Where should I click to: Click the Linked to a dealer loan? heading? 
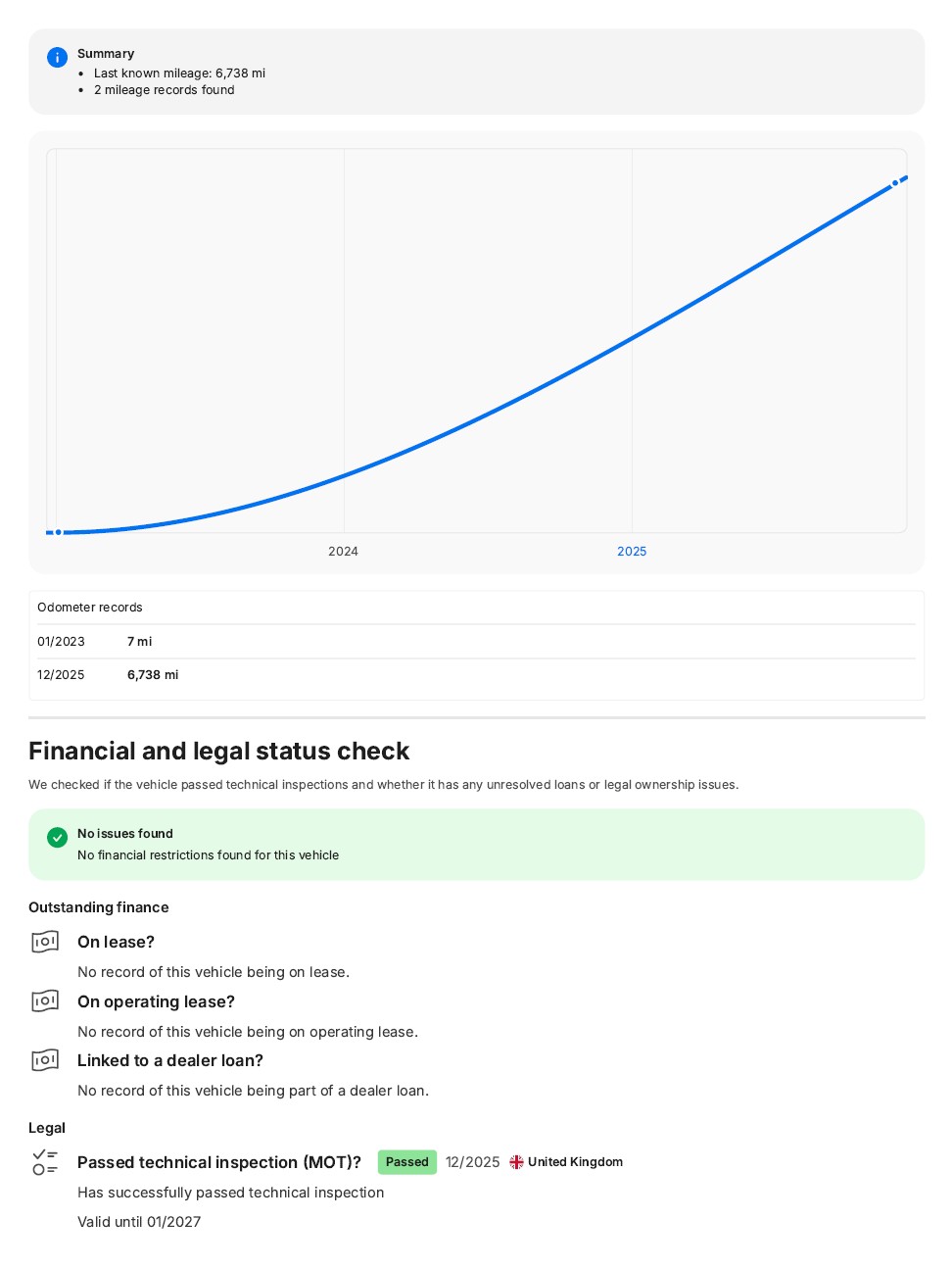[x=170, y=1060]
